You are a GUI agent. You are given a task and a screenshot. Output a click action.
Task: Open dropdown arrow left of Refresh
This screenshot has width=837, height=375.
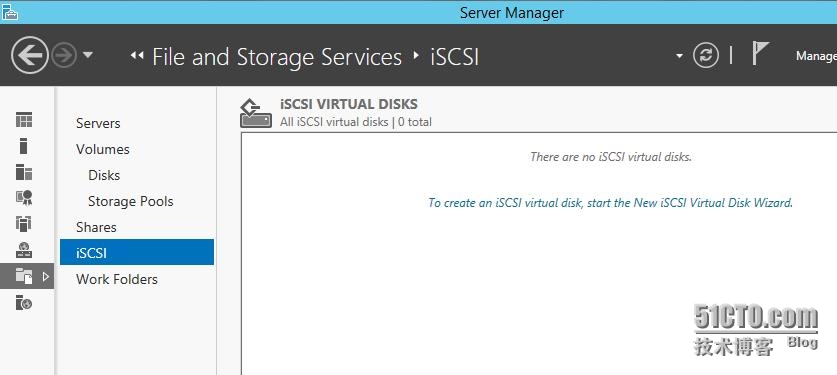679,55
